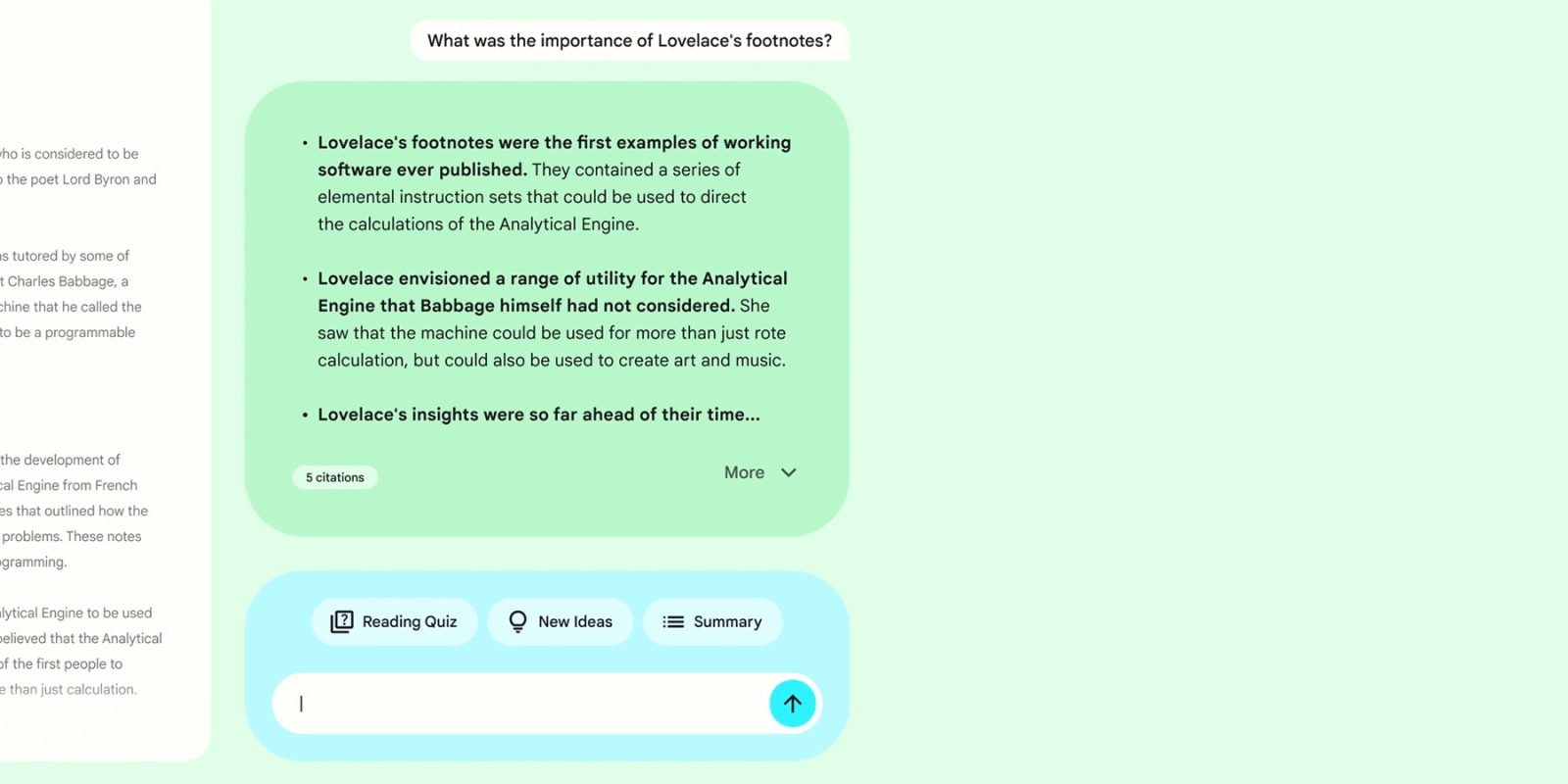Click the bold "Lovelace envisioned a range" heading
The image size is (1568, 784).
[x=552, y=279]
